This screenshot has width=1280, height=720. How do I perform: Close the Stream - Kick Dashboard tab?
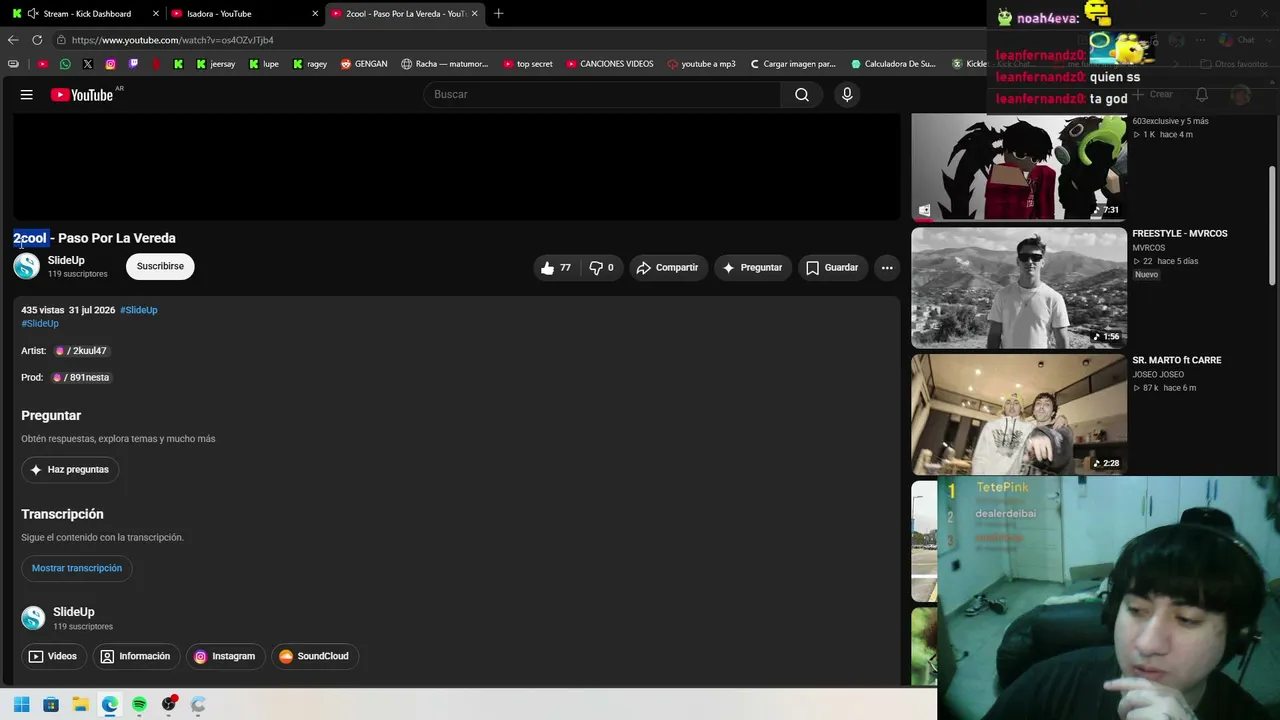156,14
